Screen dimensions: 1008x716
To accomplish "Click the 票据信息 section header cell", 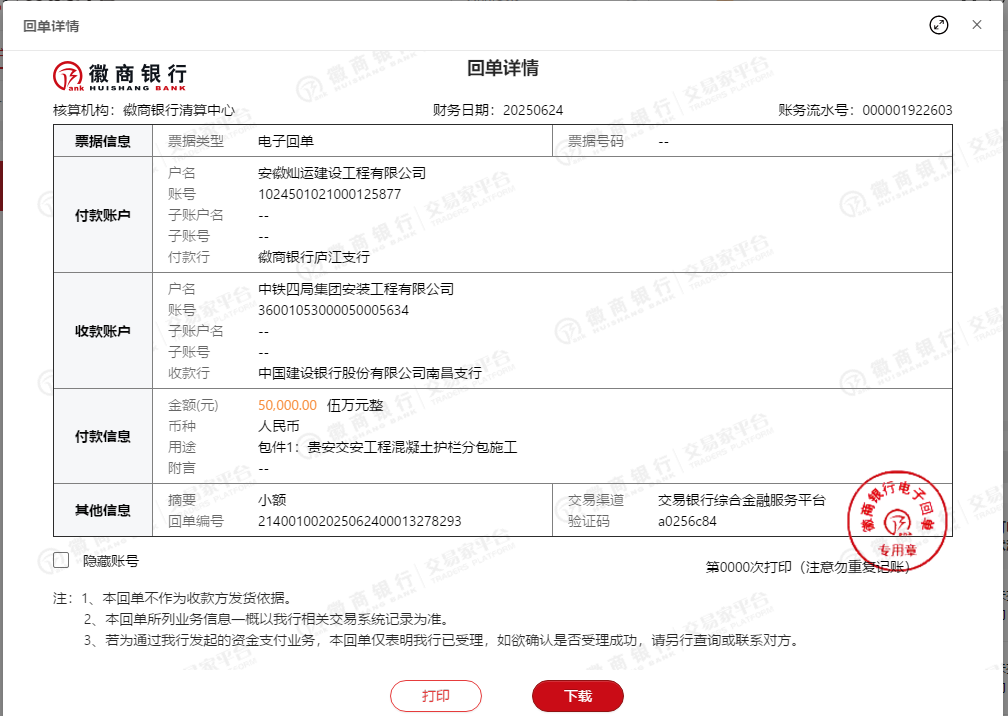I will 103,141.
